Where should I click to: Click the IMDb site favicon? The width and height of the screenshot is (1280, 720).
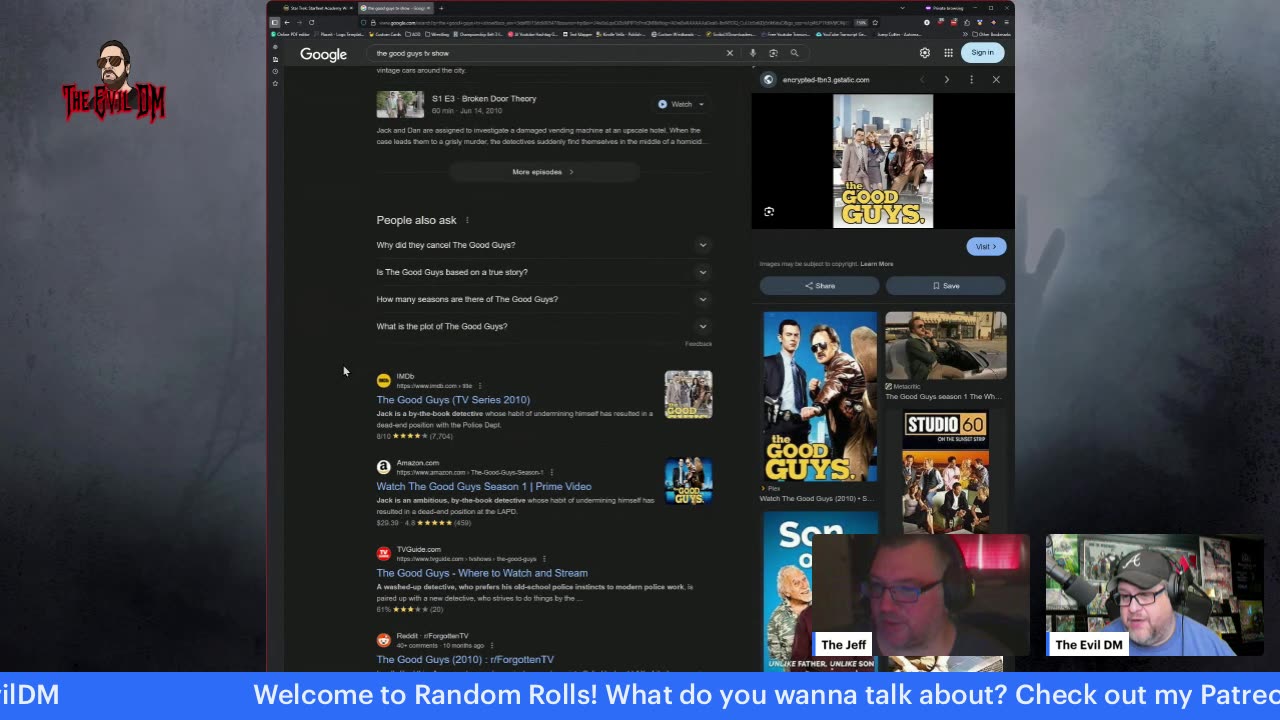(383, 381)
